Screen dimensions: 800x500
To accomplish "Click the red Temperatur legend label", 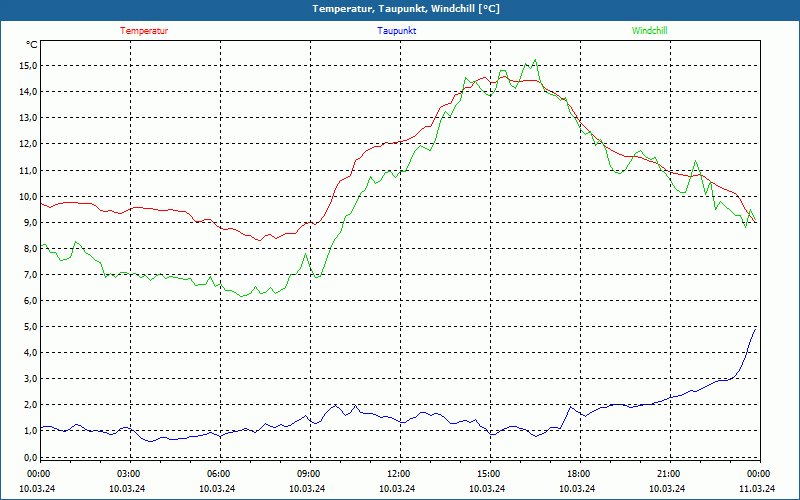I will click(x=144, y=31).
